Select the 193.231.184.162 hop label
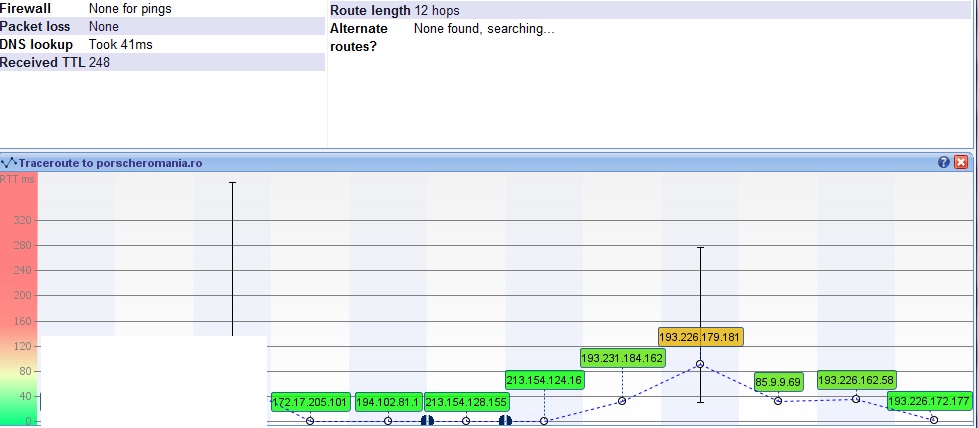 (x=622, y=358)
